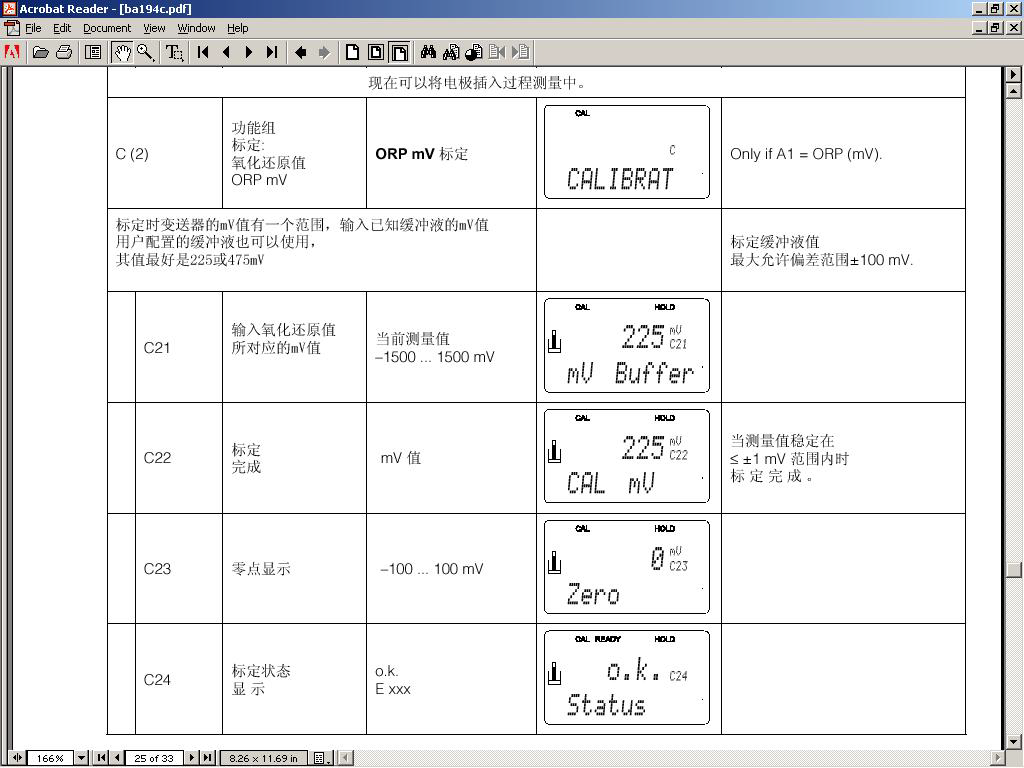This screenshot has height=768, width=1024.
Task: Select the Text Select tool
Action: tap(174, 52)
